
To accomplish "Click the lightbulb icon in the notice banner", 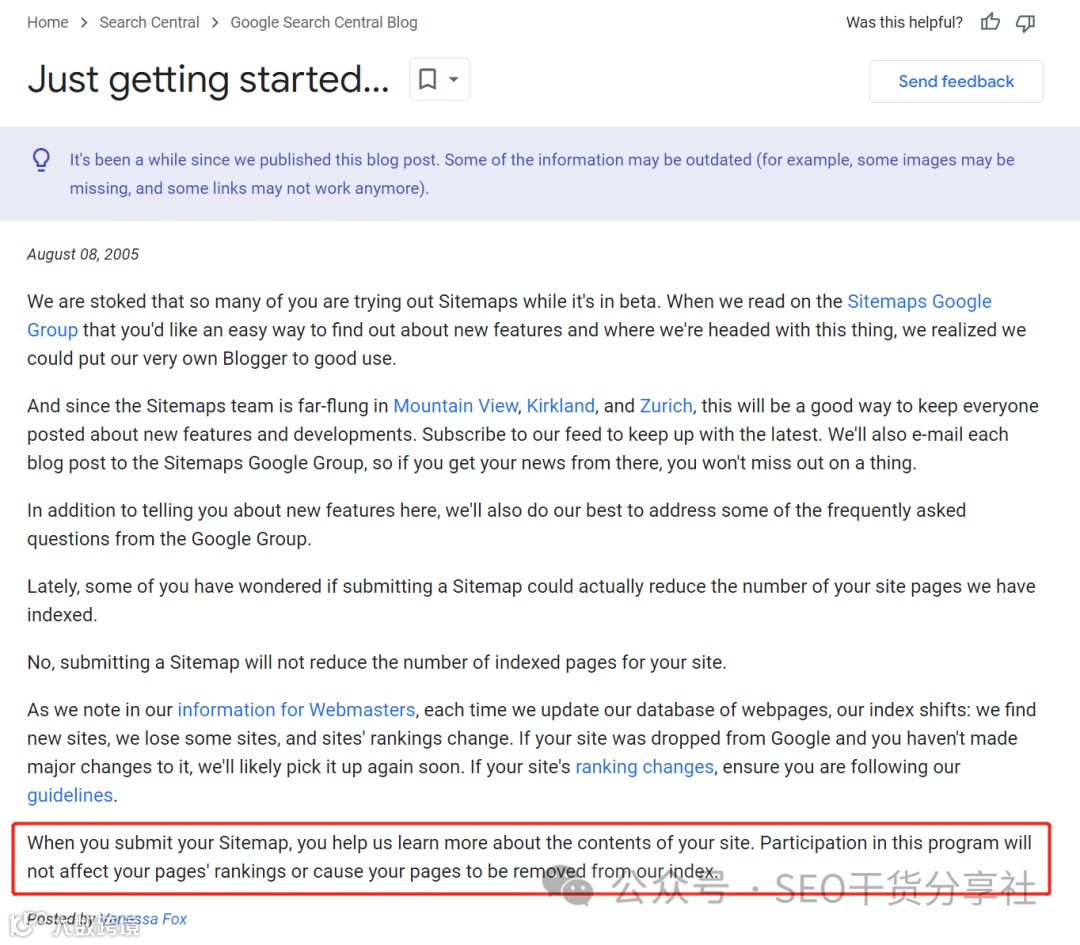I will point(41,160).
